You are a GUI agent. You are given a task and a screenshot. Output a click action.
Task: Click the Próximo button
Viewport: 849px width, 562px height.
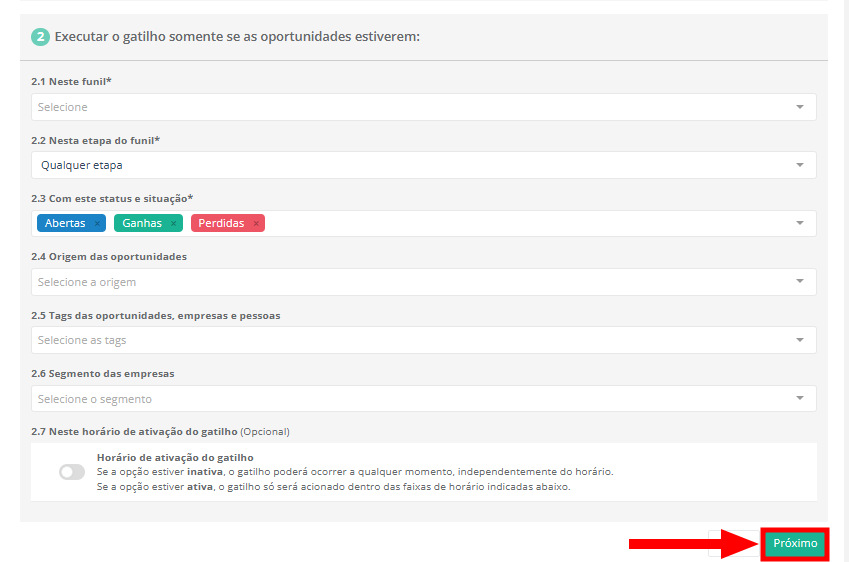click(x=795, y=543)
